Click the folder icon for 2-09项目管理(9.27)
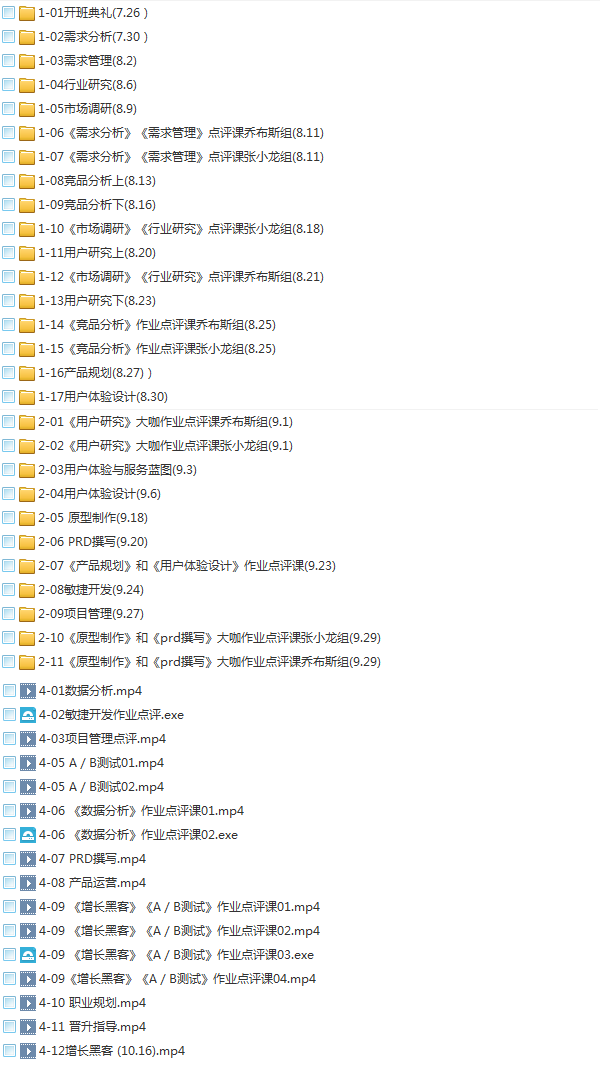The image size is (600, 1065). 27,613
